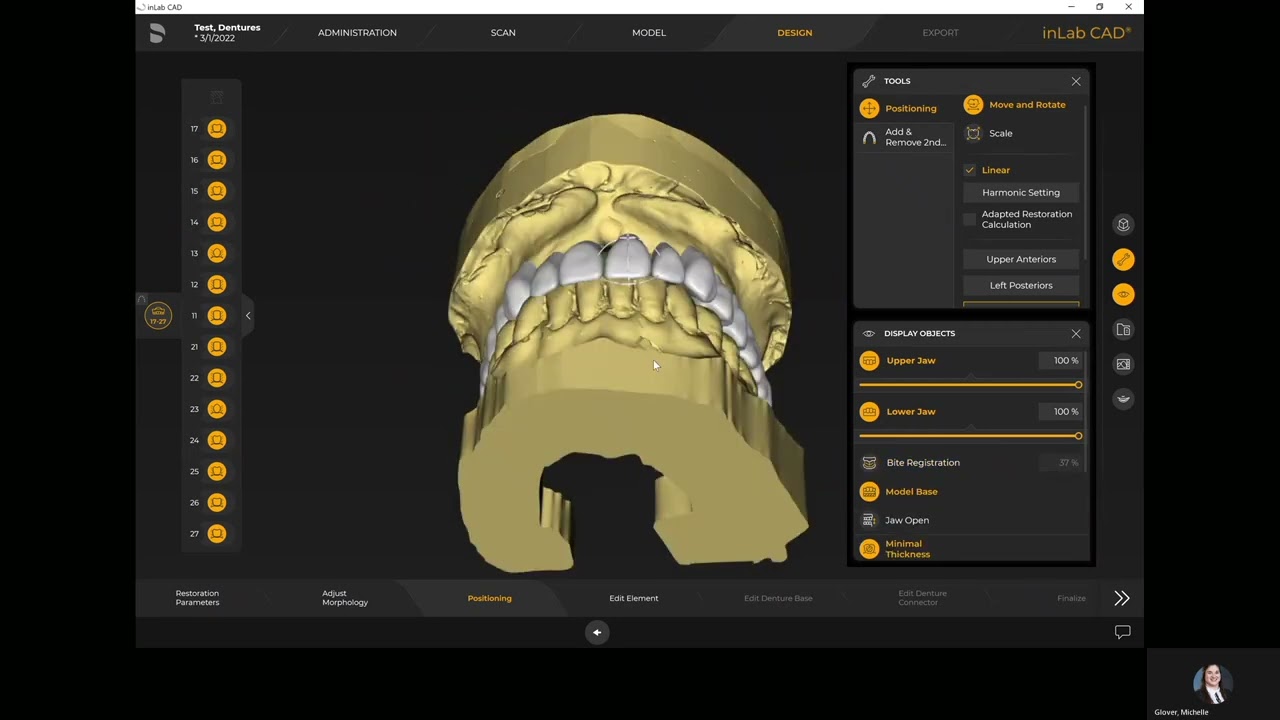Choose the Move and Rotate tool
Image resolution: width=1280 pixels, height=720 pixels.
(x=1016, y=105)
